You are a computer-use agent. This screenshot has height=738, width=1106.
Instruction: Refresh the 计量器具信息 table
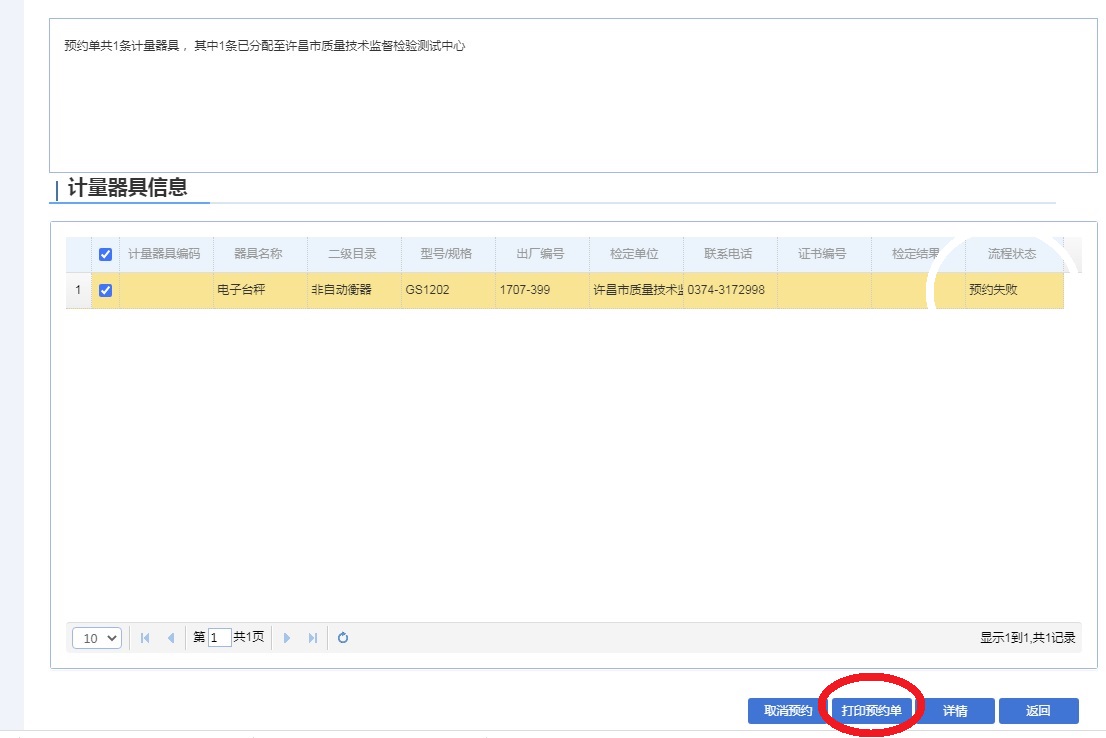343,638
